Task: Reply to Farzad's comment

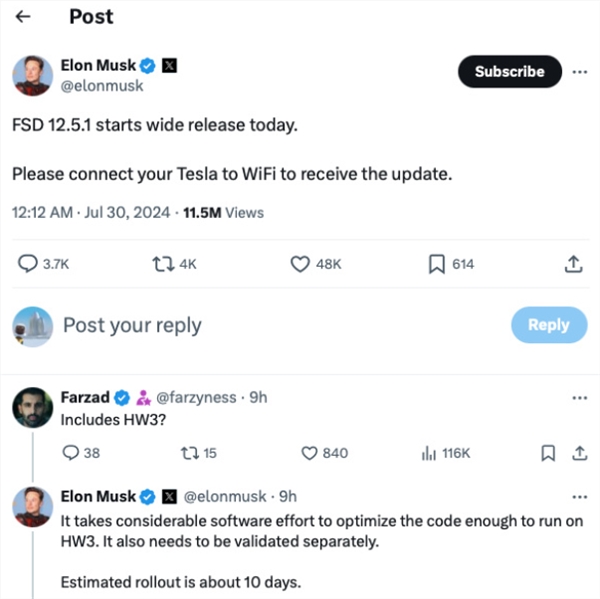Action: coord(70,453)
